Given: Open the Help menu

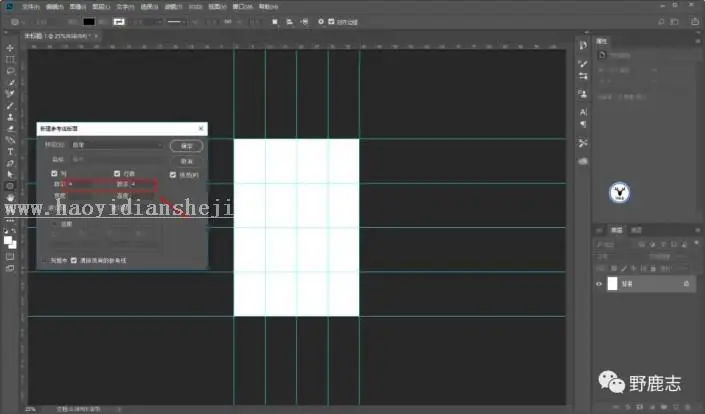Looking at the screenshot, I should click(268, 7).
